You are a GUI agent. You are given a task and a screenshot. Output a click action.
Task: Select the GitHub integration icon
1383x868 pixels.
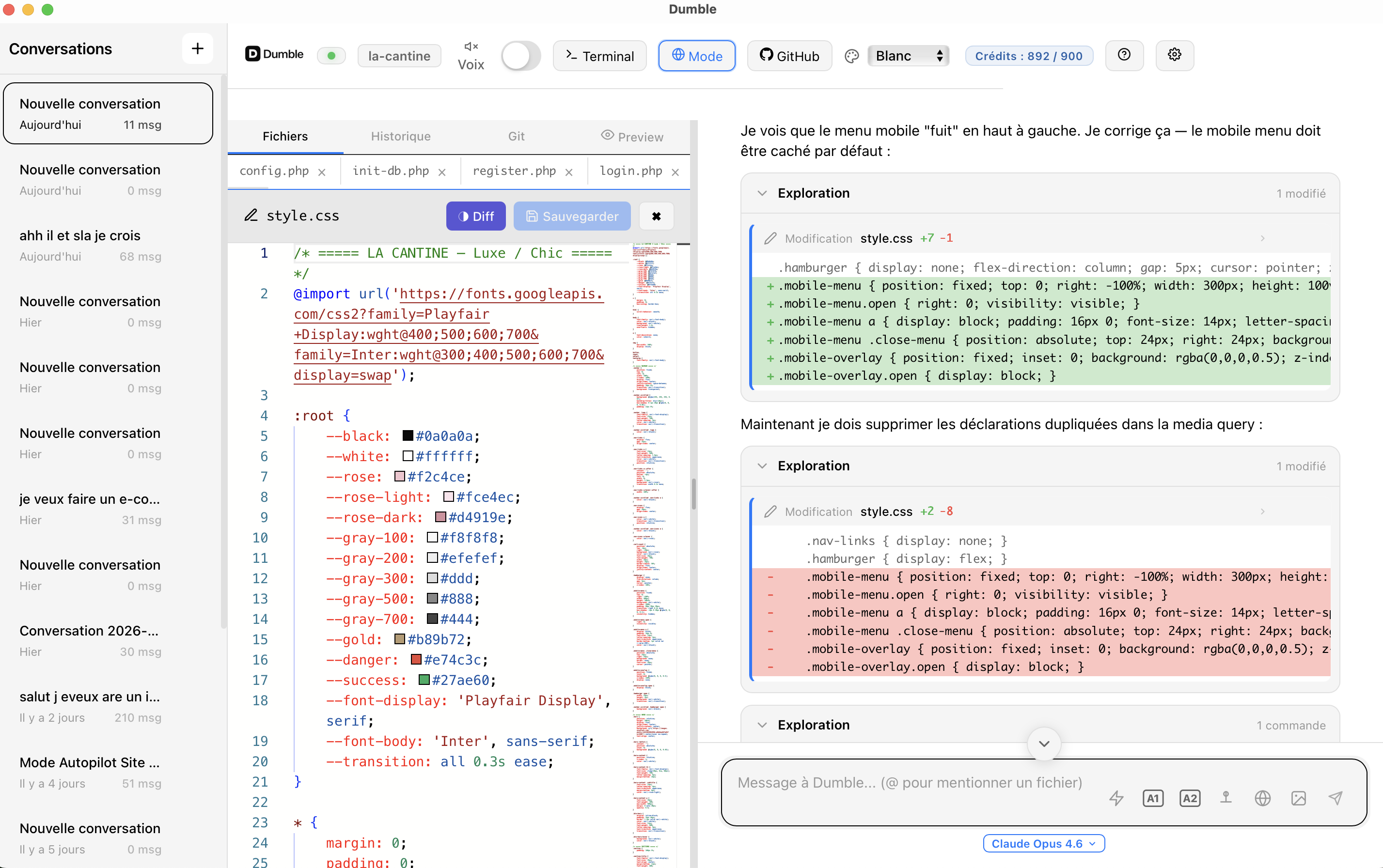pos(789,55)
